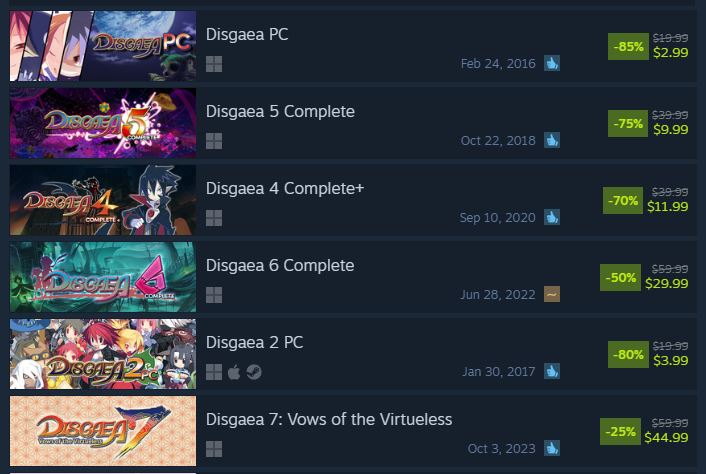Click the $11.99 price of Disgaea 4 Complete+
This screenshot has width=706, height=474.
pyautogui.click(x=668, y=207)
